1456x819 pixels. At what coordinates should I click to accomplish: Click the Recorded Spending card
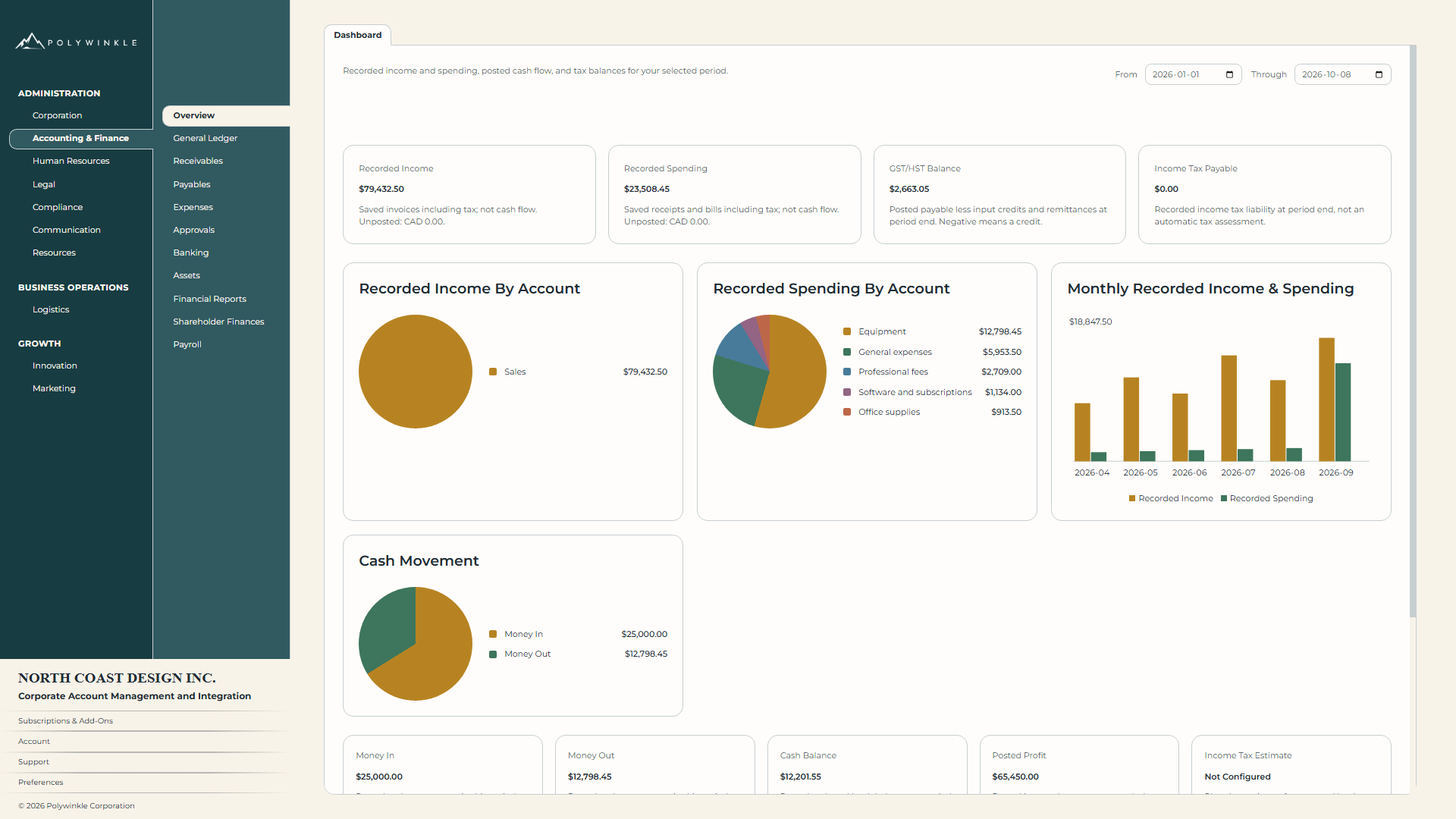pyautogui.click(x=734, y=194)
